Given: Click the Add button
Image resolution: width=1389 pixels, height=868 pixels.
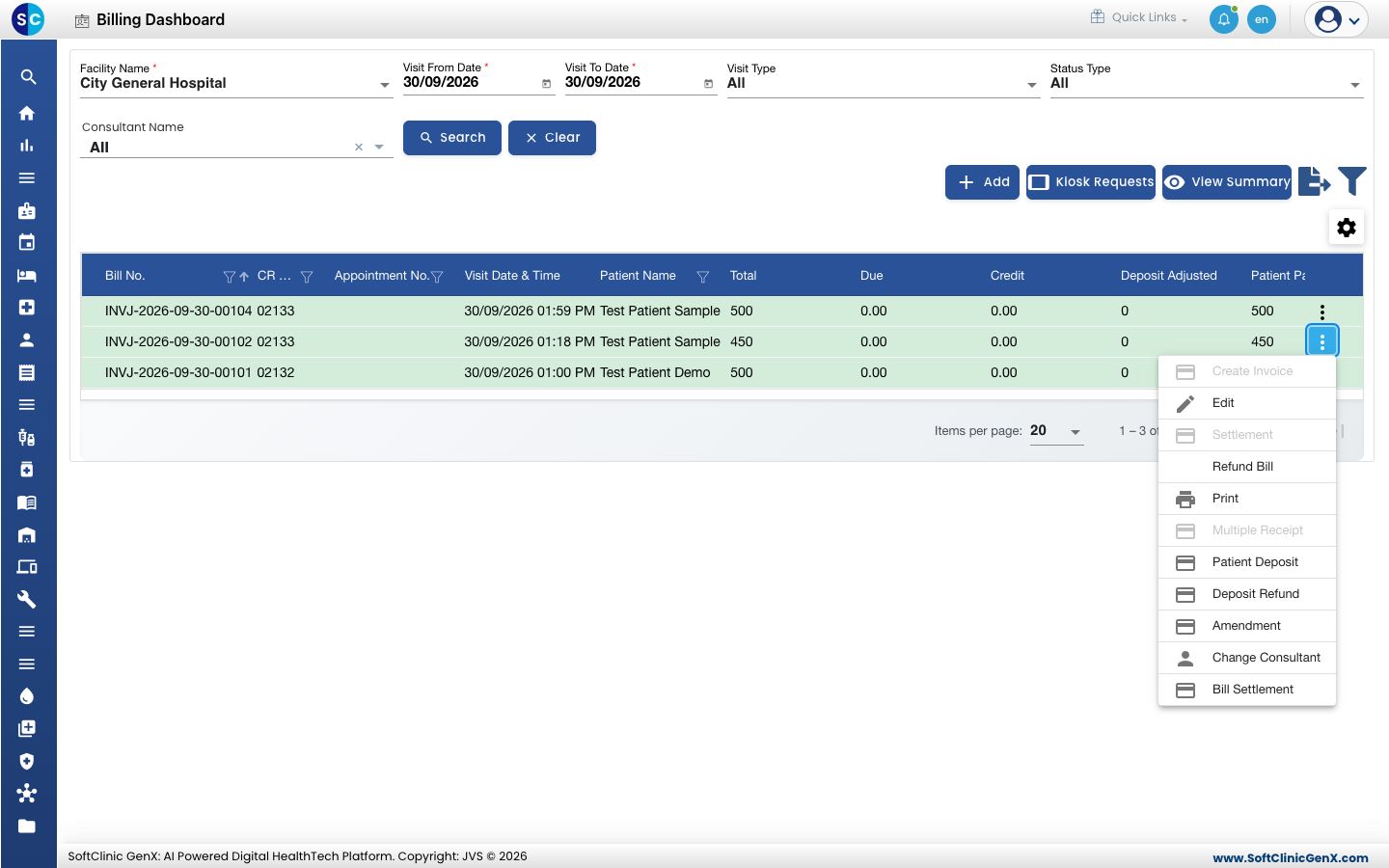Looking at the screenshot, I should [982, 182].
